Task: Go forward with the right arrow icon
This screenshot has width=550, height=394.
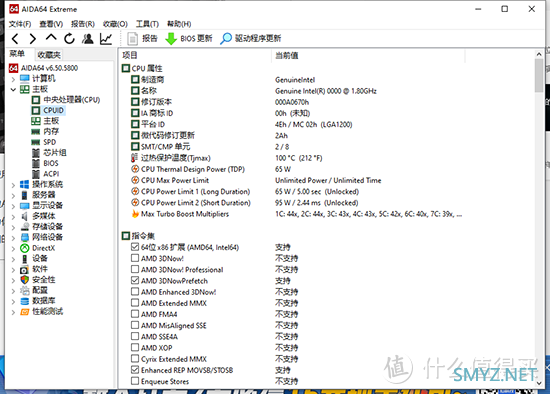Action: 32,39
